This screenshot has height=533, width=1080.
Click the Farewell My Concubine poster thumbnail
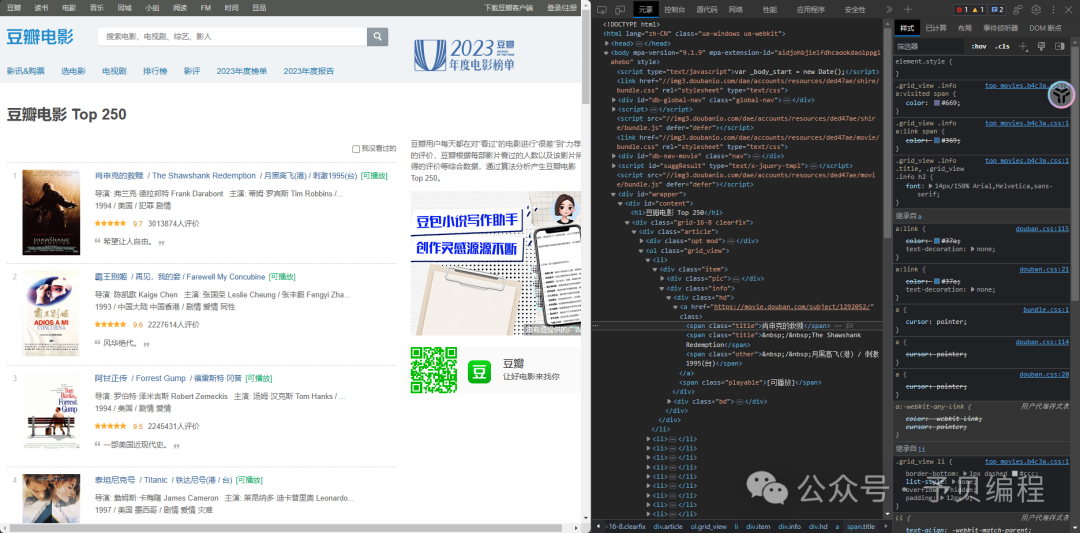(x=51, y=313)
